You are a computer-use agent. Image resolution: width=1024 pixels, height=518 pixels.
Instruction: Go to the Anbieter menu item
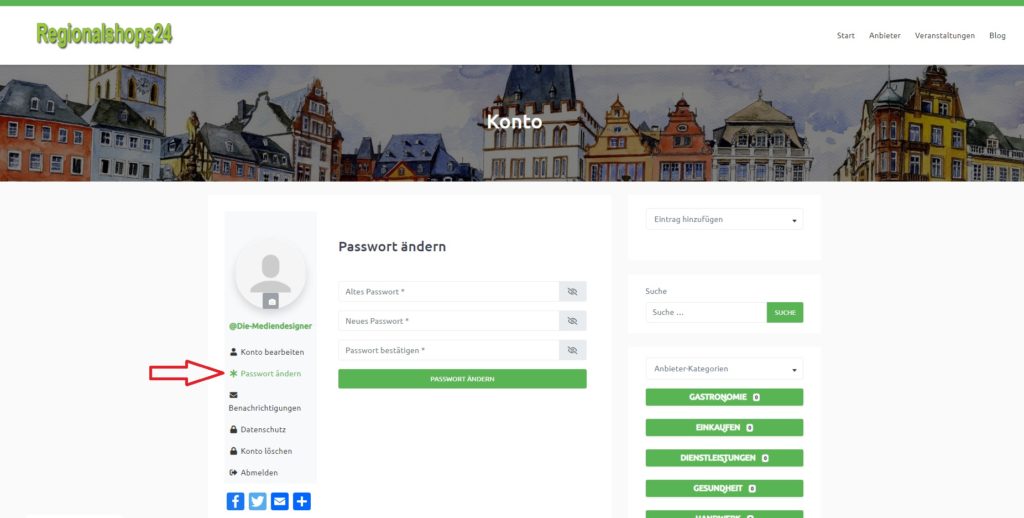[x=884, y=35]
